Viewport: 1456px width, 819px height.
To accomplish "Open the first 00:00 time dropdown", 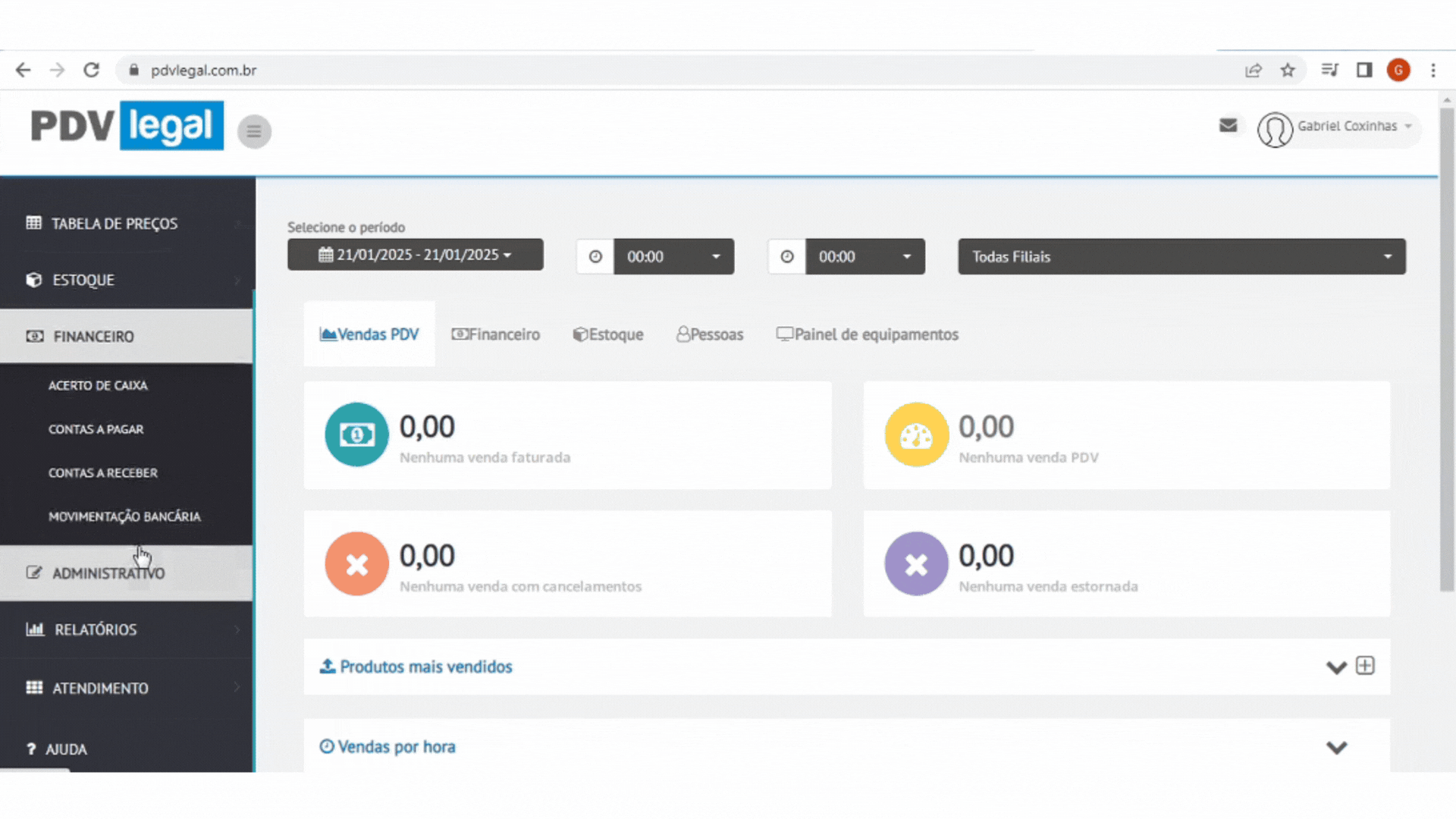I will (x=673, y=256).
